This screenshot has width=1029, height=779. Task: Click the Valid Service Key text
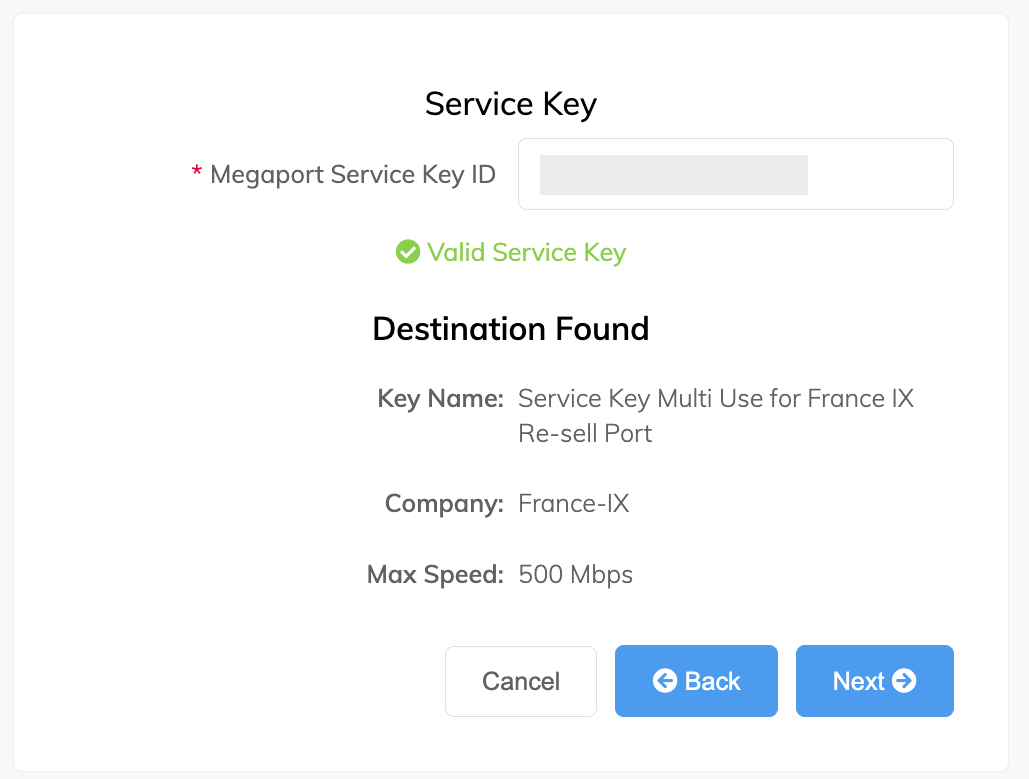(x=526, y=253)
